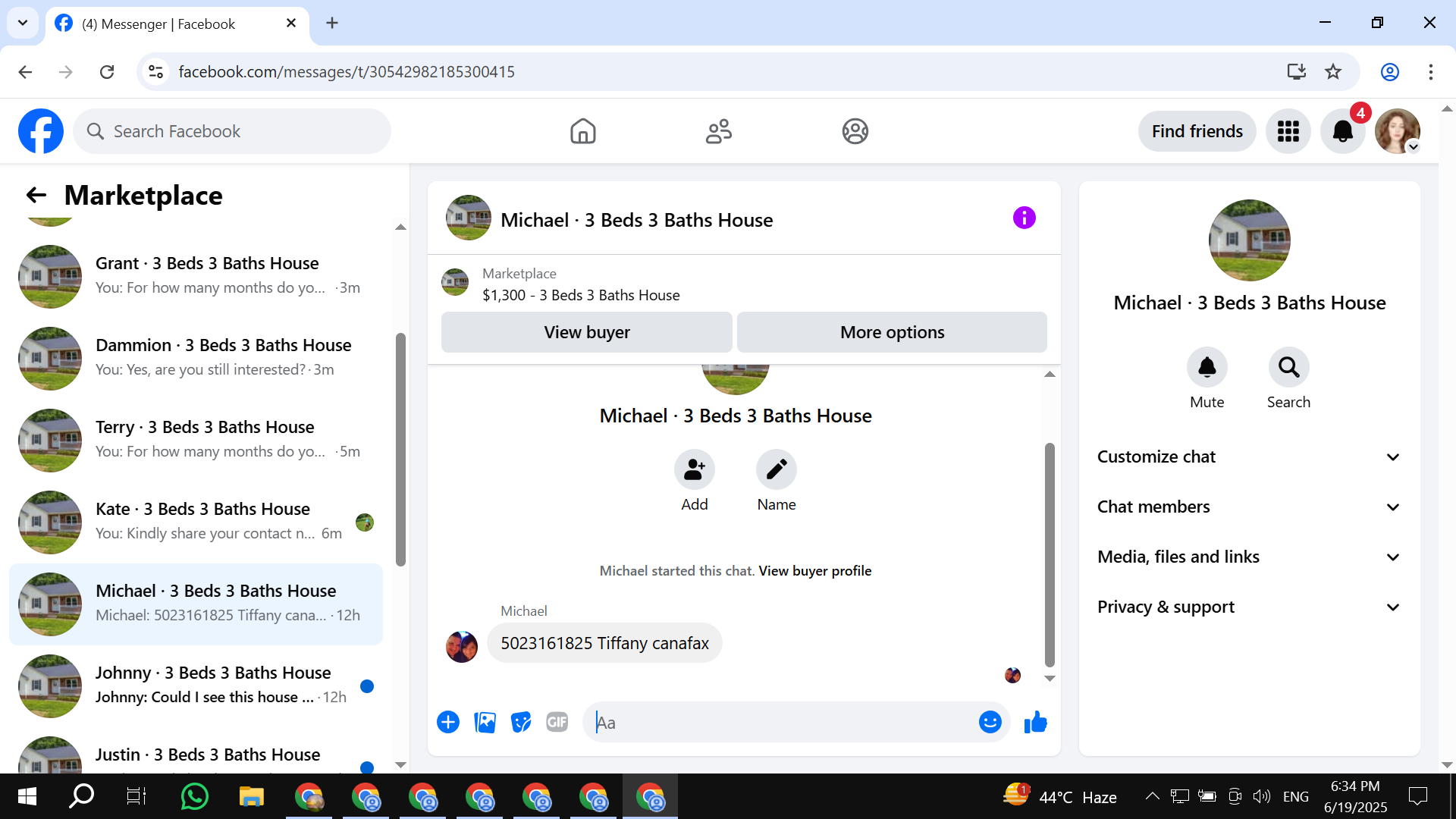
Task: Open Dammion's 3 Beds 3 Baths chat
Action: tap(196, 358)
